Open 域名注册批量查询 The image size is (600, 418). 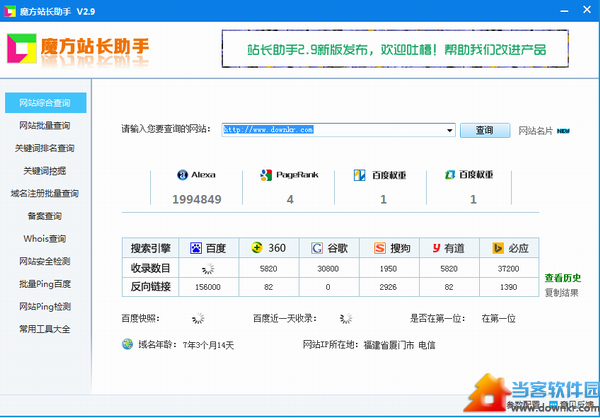[45, 193]
